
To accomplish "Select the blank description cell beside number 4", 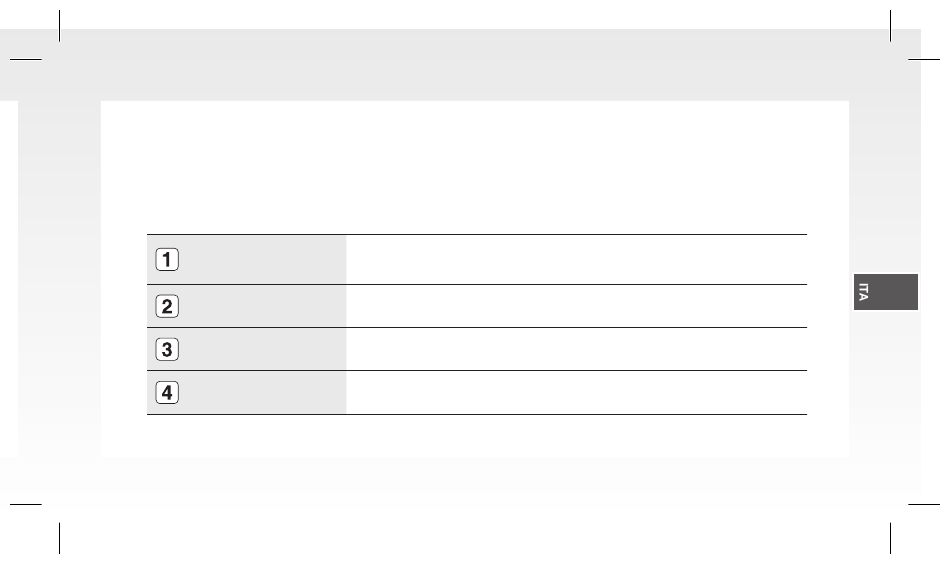I will tap(576, 393).
